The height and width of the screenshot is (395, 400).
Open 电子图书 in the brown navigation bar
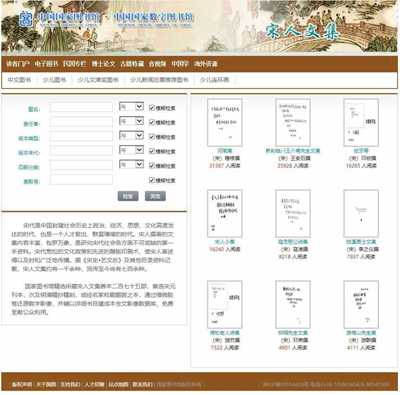[x=46, y=64]
